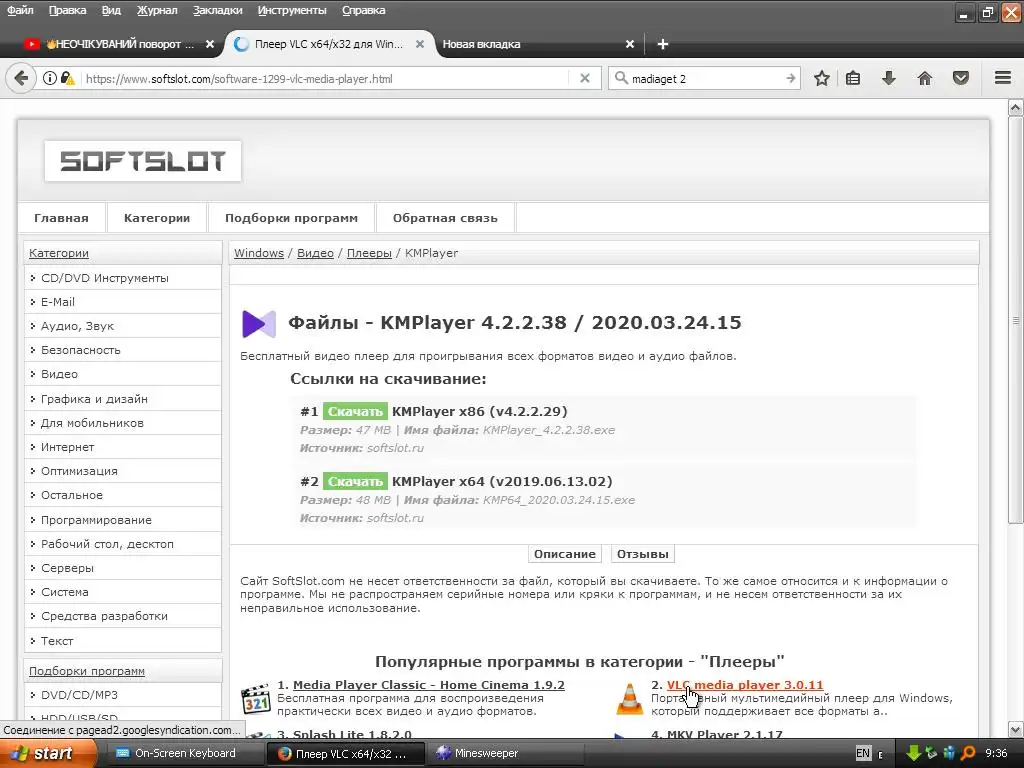
Task: Open E-Mail category
Action: (x=123, y=302)
